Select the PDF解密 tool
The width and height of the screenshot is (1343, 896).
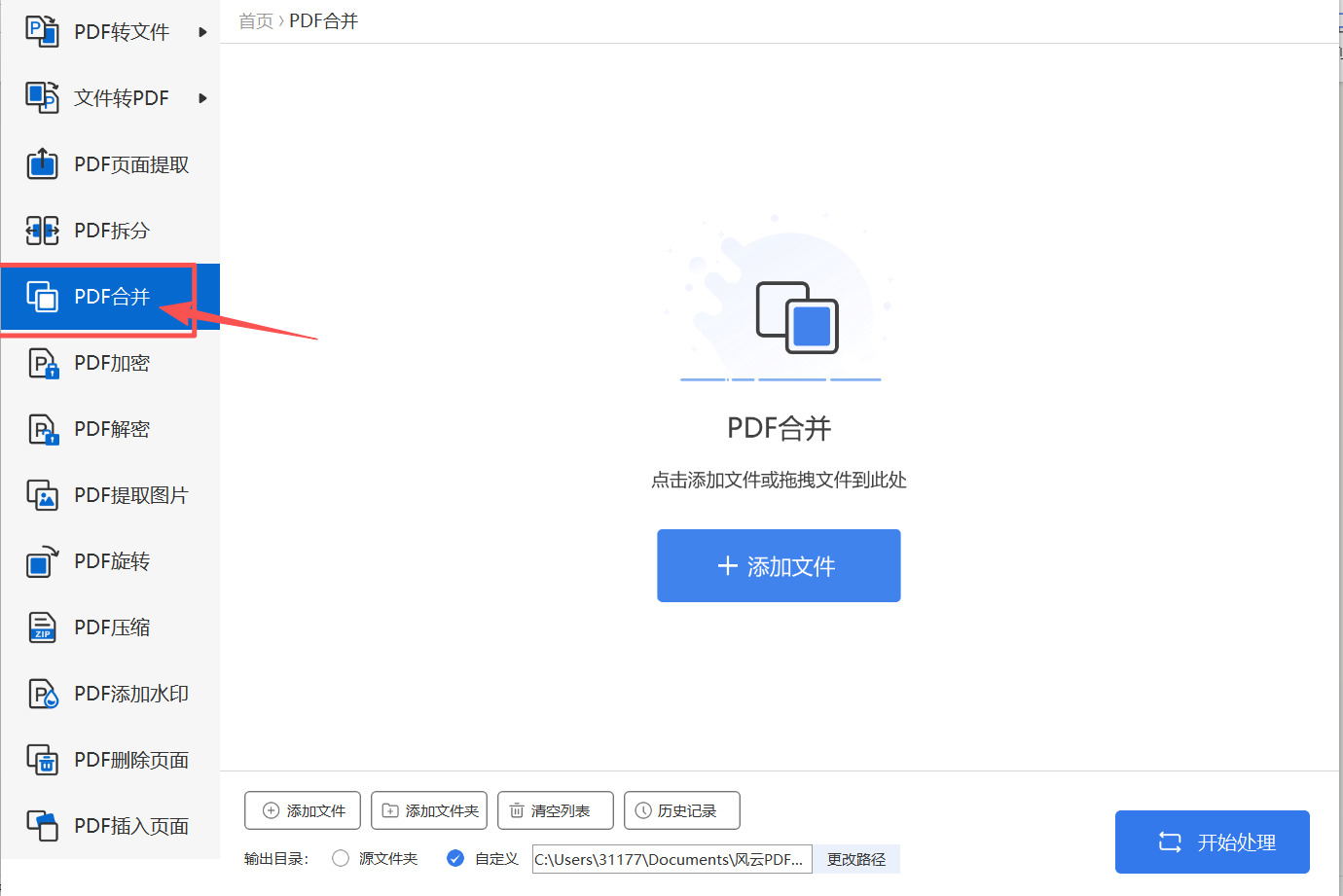tap(112, 429)
